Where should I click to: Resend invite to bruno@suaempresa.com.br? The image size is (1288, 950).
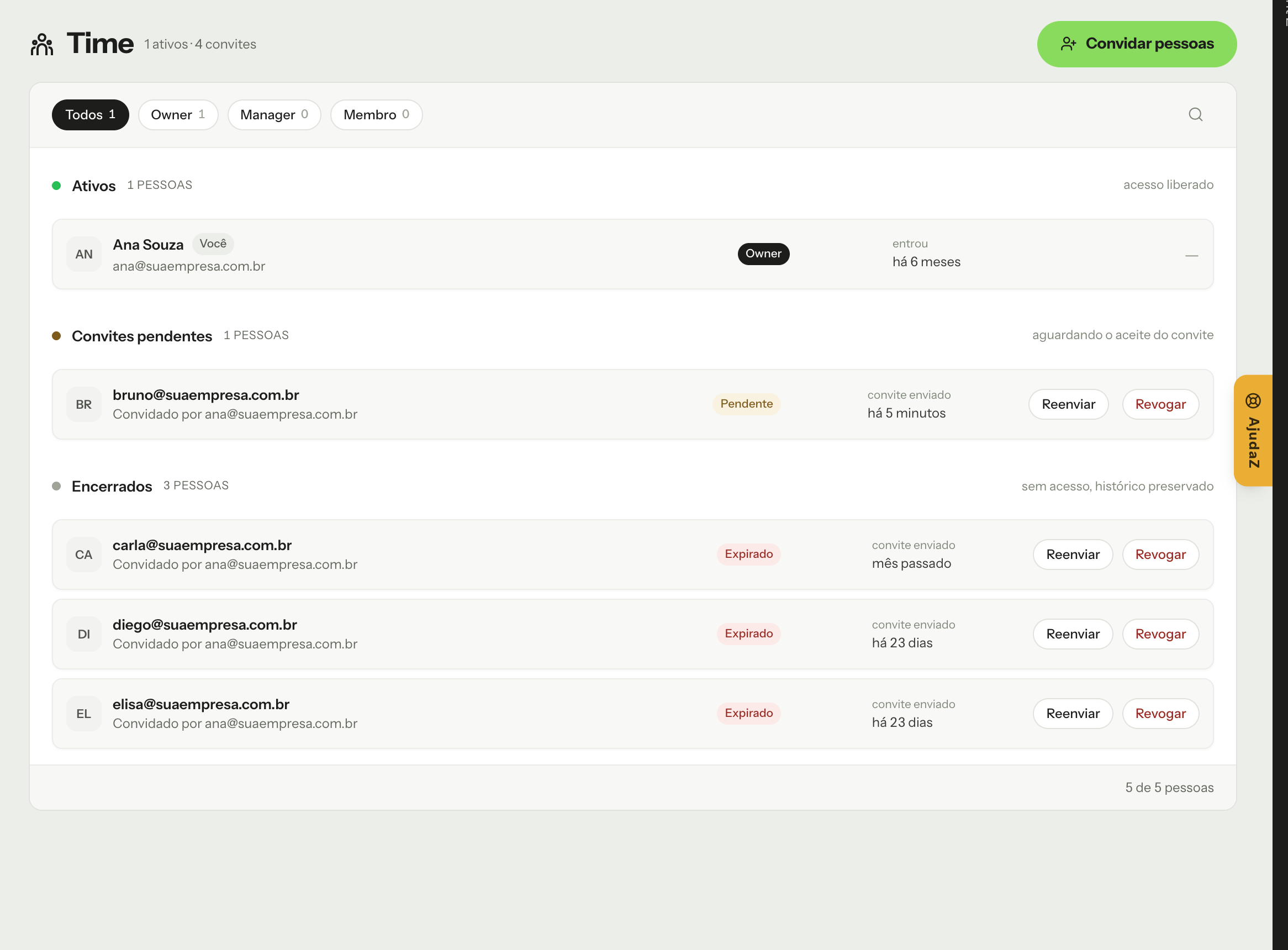click(1068, 404)
